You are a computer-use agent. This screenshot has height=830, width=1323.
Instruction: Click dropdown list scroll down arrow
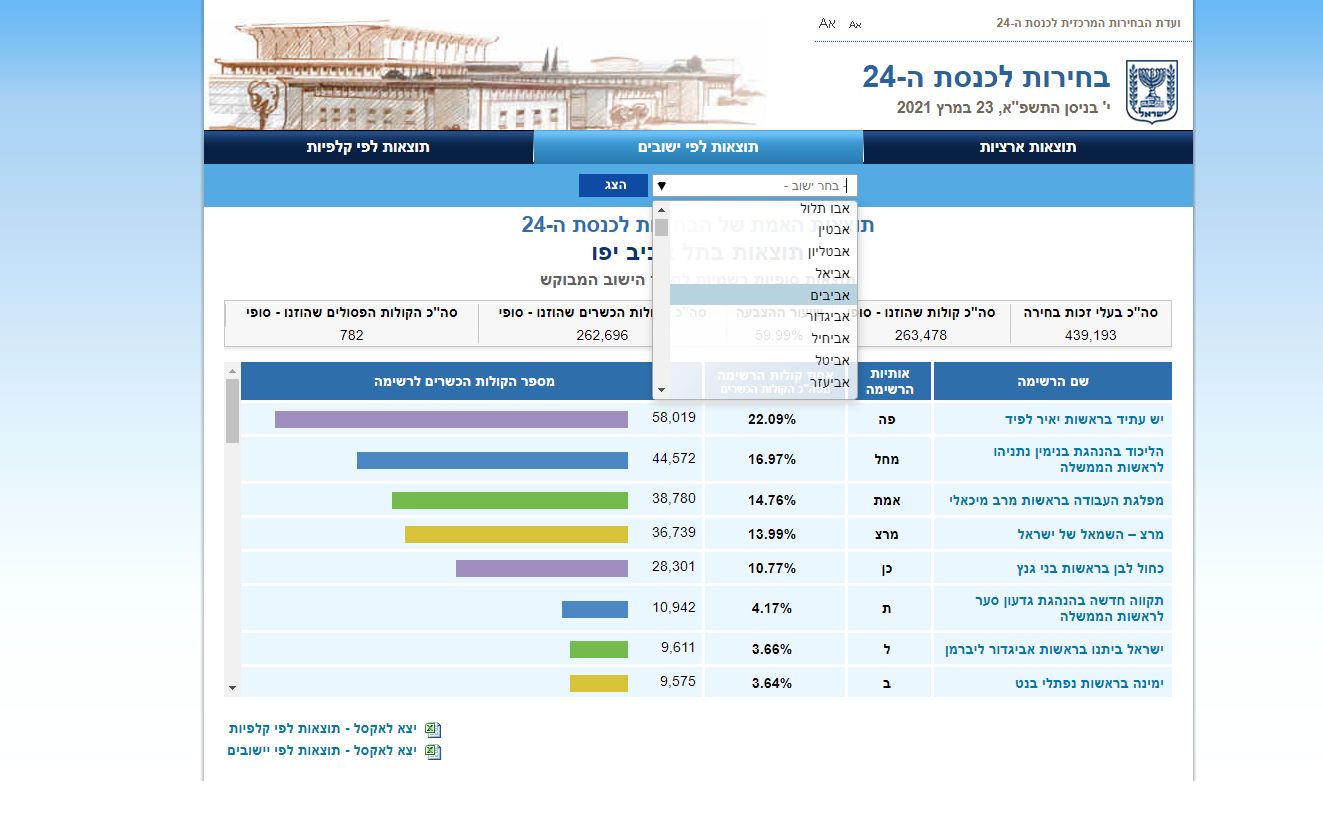pyautogui.click(x=661, y=390)
